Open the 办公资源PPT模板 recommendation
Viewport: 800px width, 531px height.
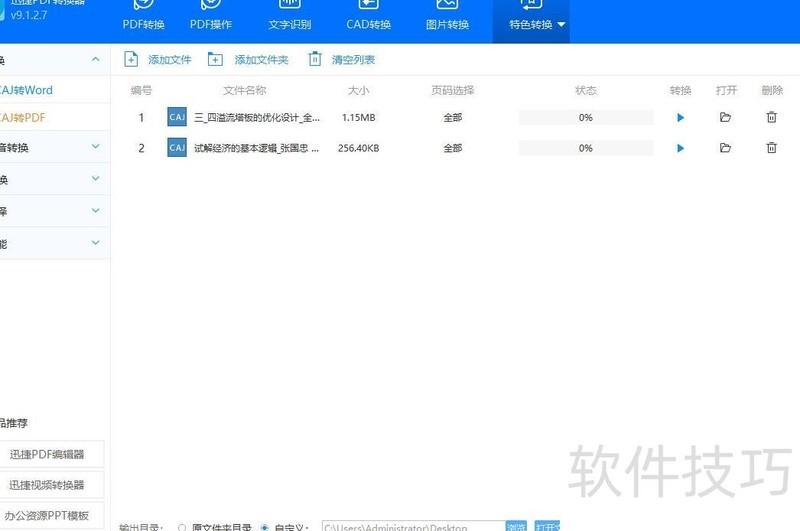(47, 516)
